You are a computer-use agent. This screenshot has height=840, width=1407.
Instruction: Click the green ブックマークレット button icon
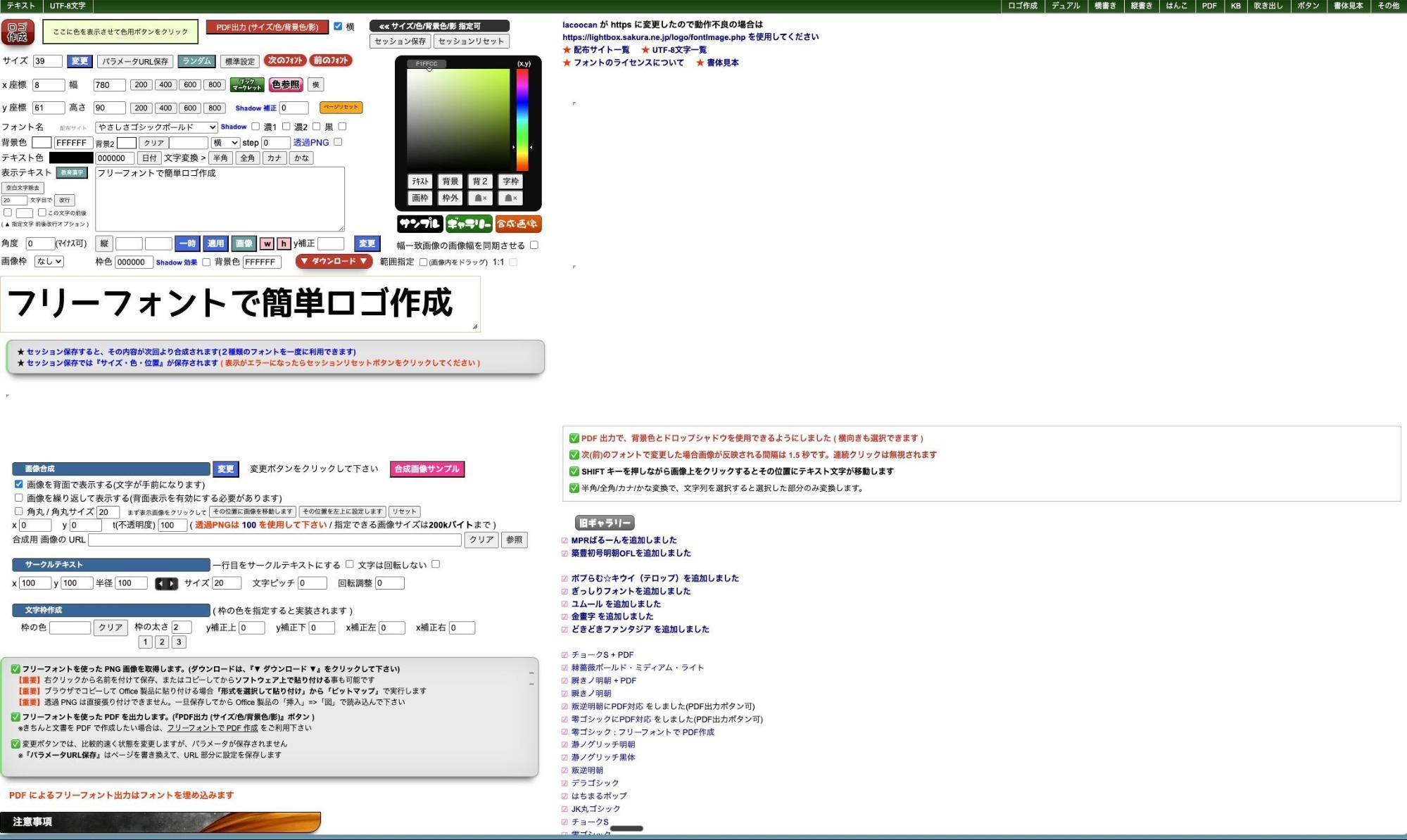click(x=247, y=85)
